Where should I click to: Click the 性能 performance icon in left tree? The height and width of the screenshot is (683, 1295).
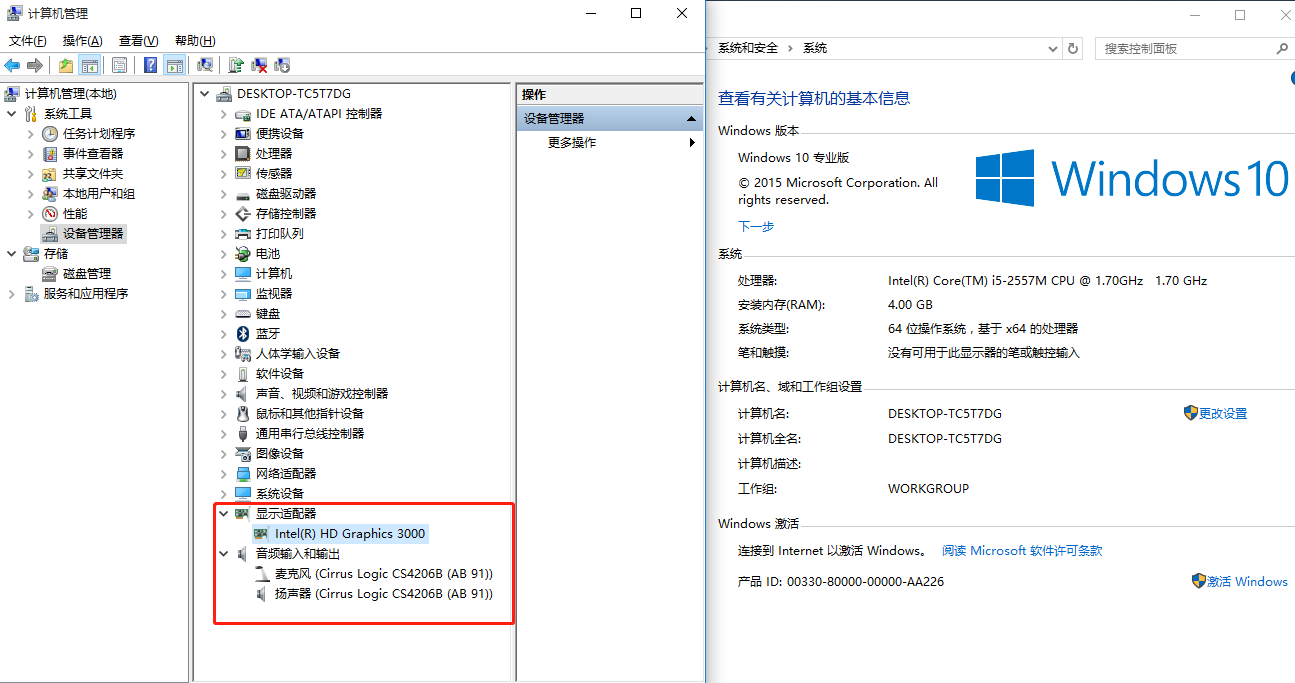(50, 213)
